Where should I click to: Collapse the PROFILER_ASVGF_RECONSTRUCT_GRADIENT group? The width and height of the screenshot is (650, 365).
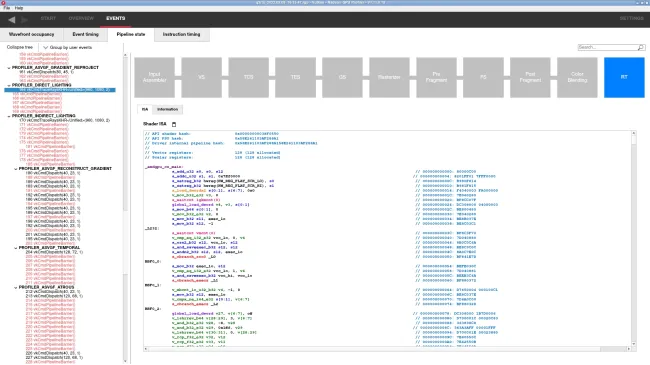[x=16, y=169]
